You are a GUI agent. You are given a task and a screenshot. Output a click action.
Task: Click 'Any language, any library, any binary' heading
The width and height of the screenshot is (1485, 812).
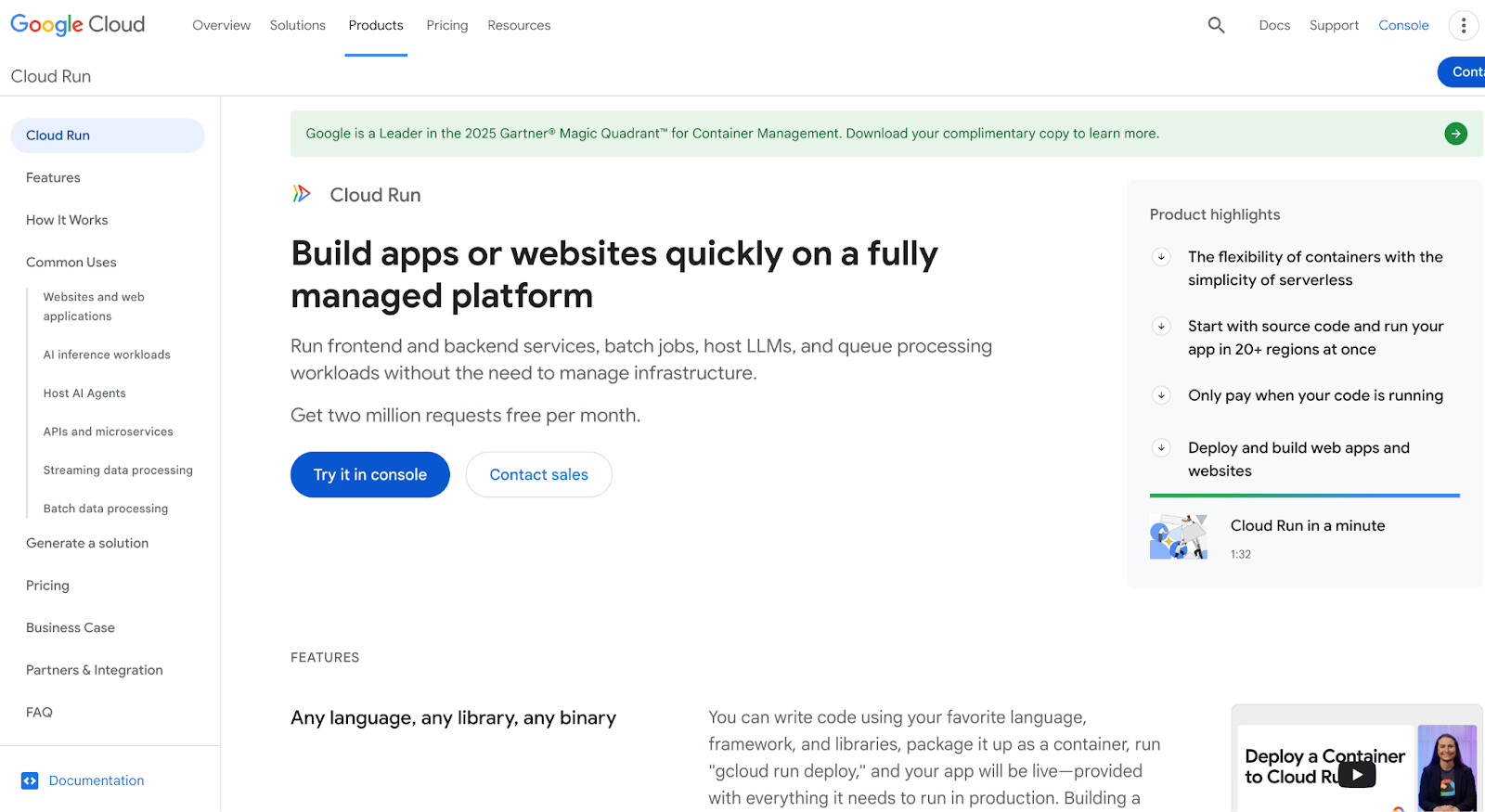[x=453, y=718]
